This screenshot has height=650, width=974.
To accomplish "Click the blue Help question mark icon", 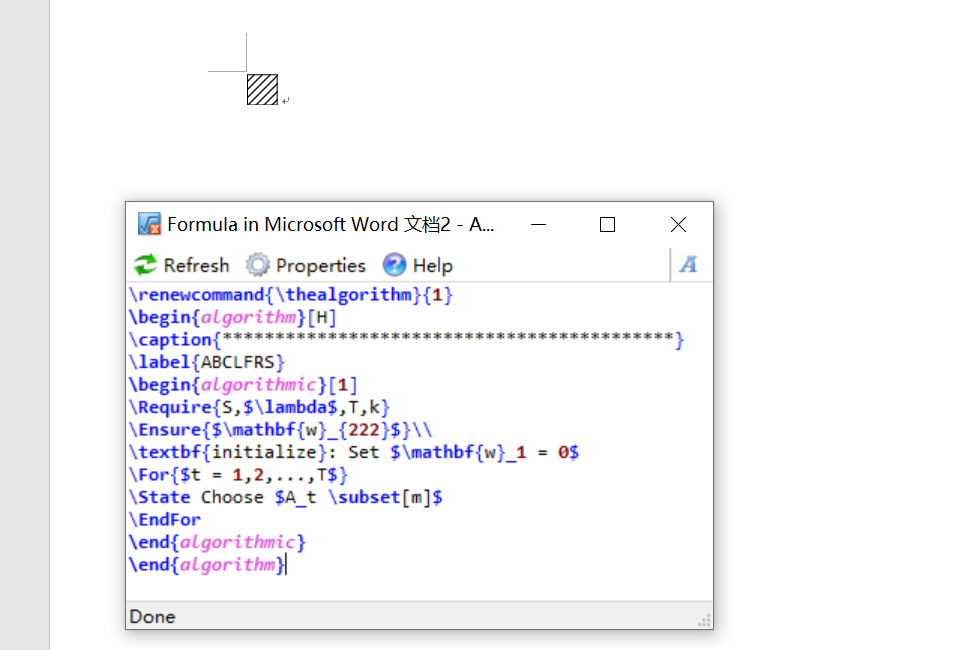I will [394, 265].
